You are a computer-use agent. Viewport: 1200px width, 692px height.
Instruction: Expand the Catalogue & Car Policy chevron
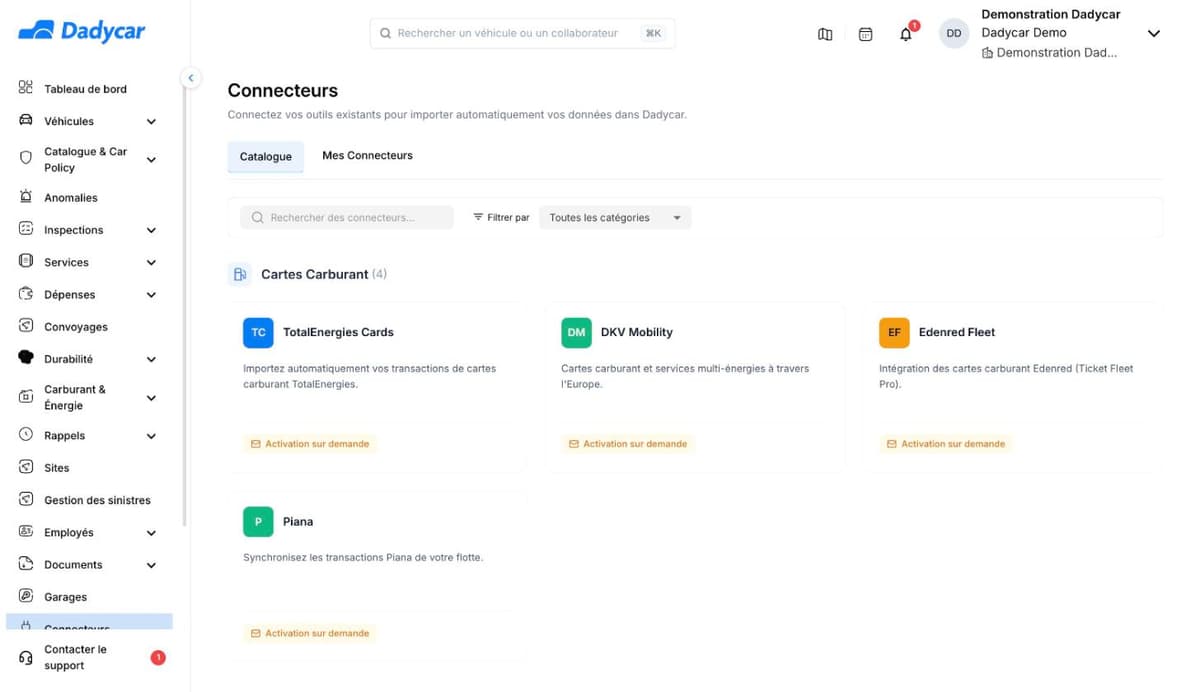(x=151, y=159)
